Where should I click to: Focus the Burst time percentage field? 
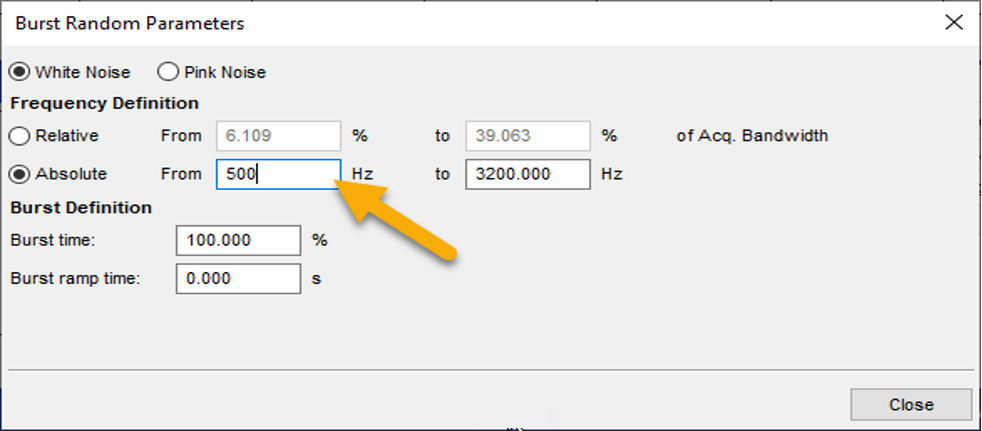pos(238,240)
